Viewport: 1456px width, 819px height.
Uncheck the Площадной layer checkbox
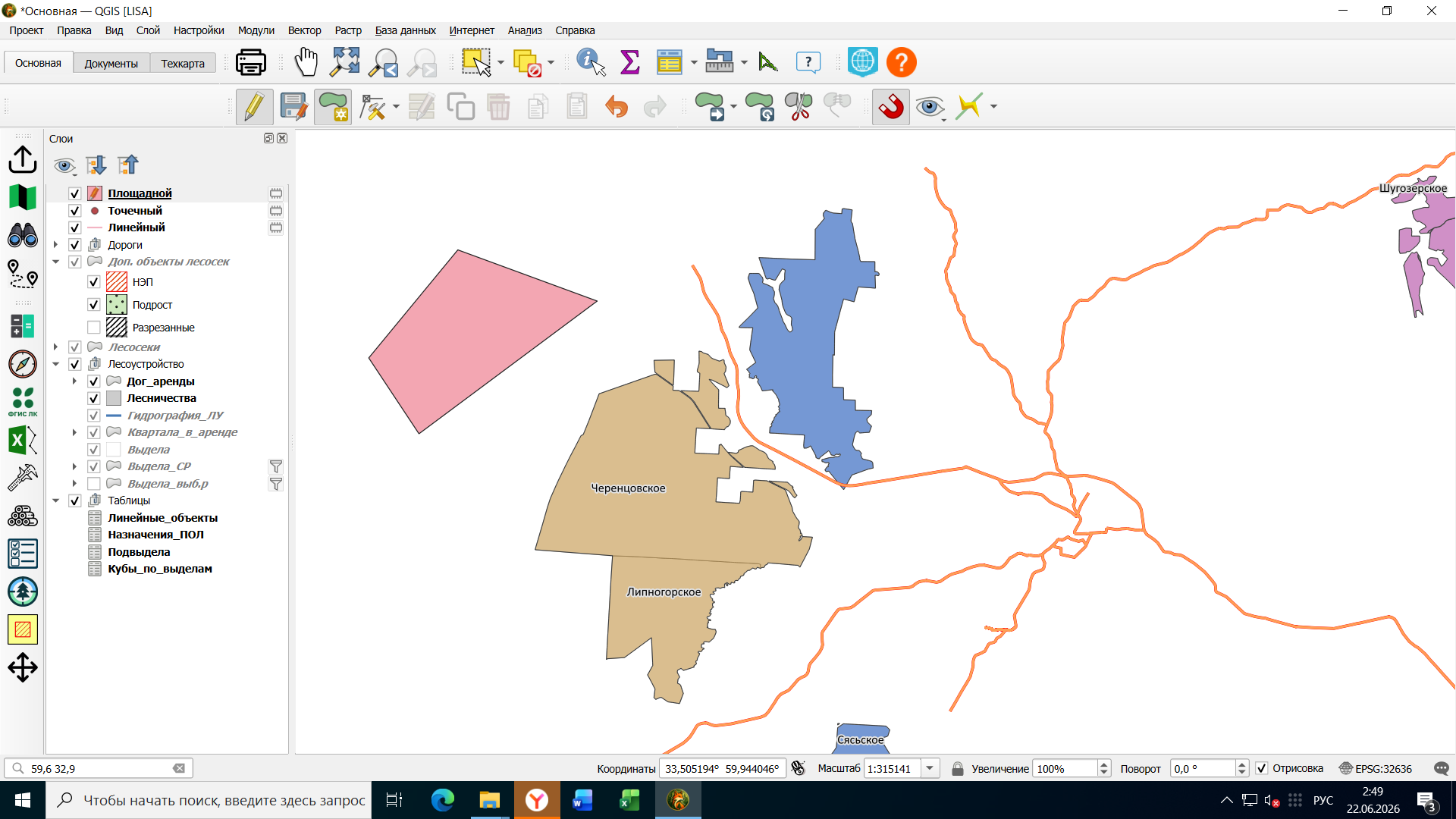[74, 193]
